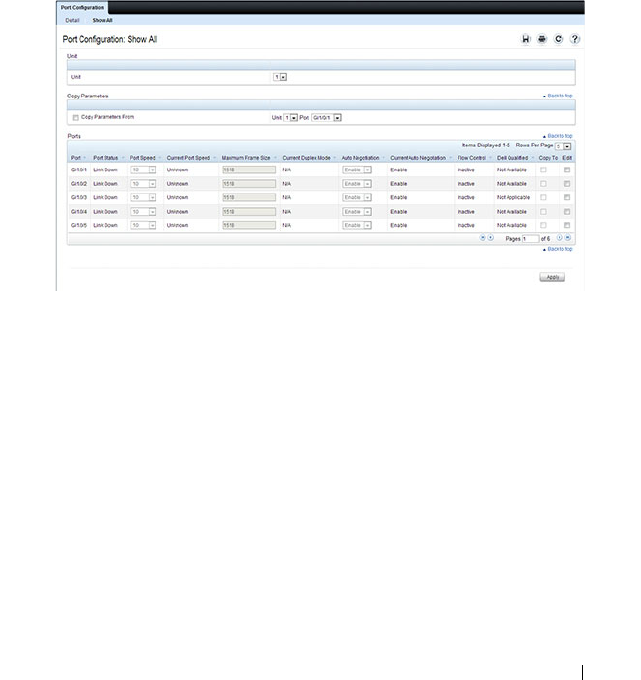Sort by Dell Qualified column arrow
The height and width of the screenshot is (680, 641).
(x=533, y=158)
